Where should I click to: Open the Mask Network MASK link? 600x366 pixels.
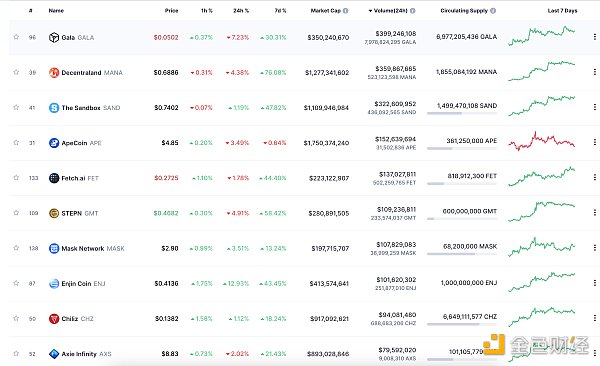click(93, 248)
